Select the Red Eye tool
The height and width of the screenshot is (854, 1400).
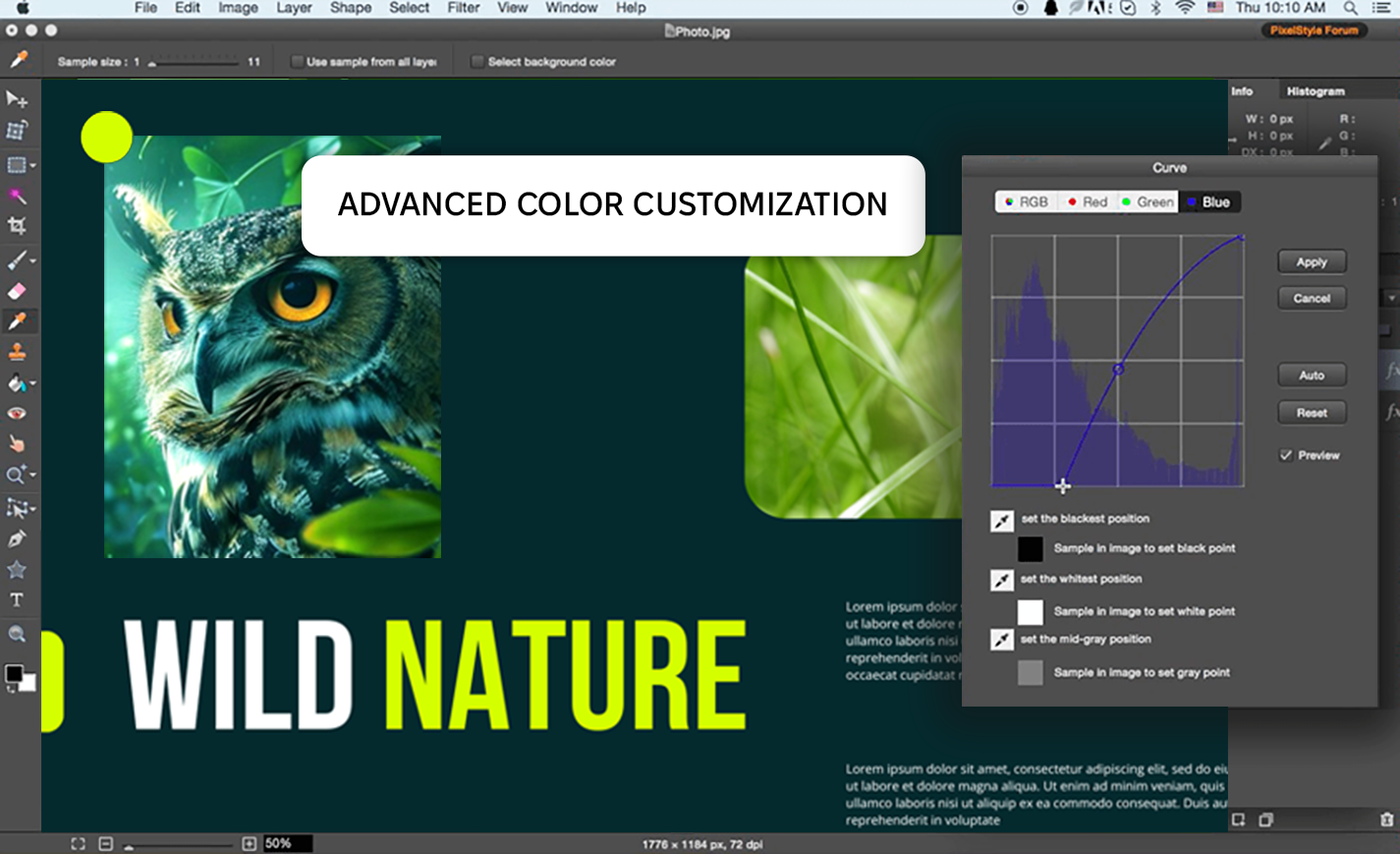point(17,414)
